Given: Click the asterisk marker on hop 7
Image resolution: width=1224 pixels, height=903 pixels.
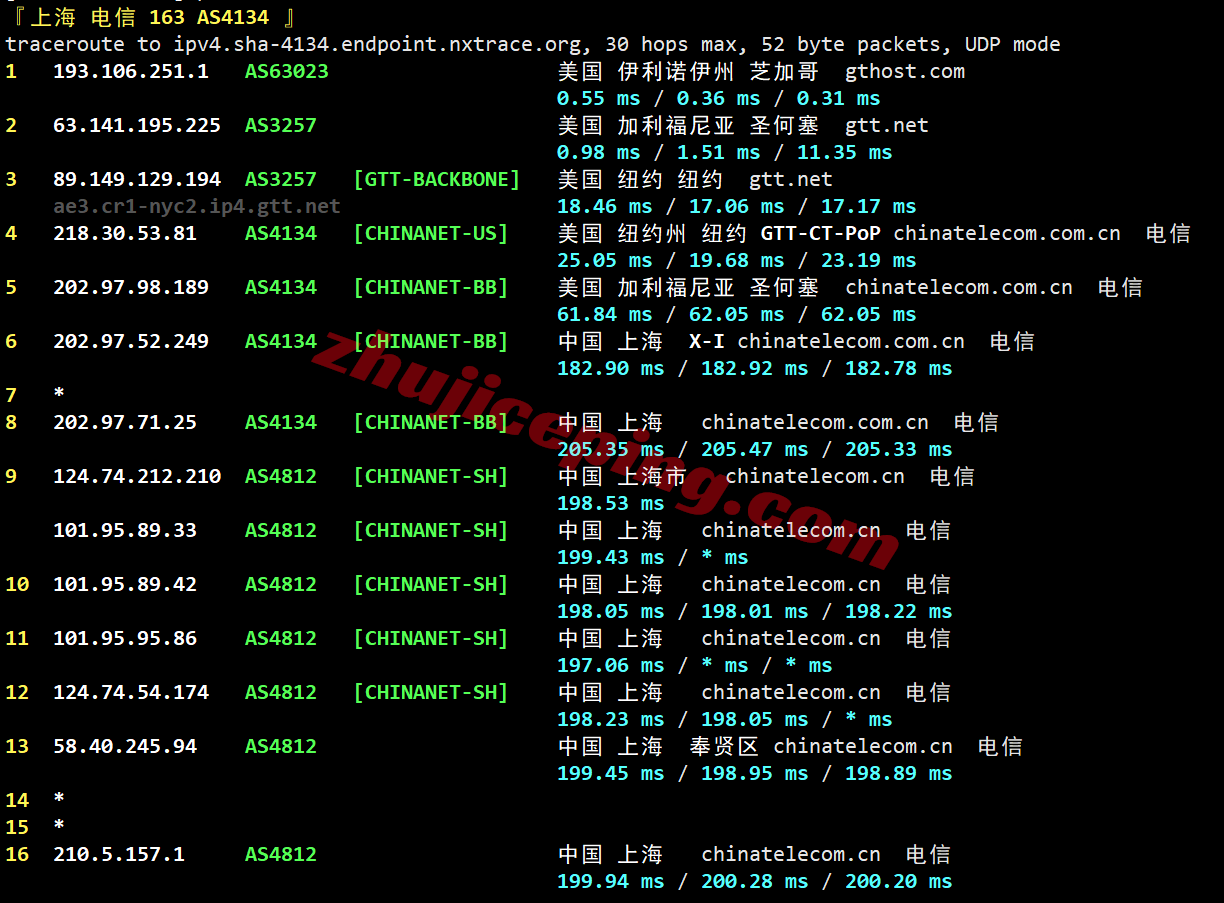Looking at the screenshot, I should [x=58, y=395].
